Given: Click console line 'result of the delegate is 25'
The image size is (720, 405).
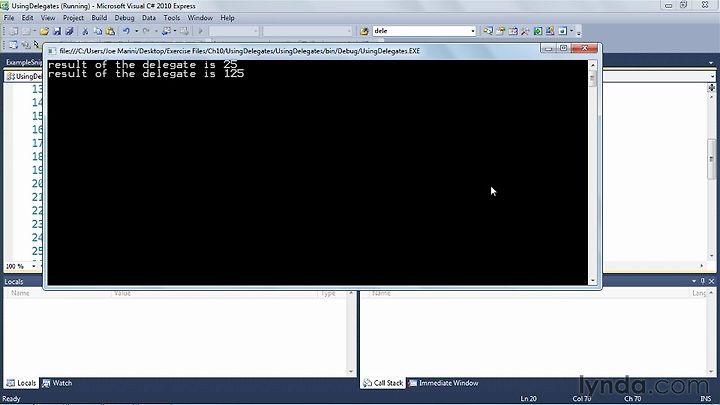Looking at the screenshot, I should pyautogui.click(x=142, y=65).
